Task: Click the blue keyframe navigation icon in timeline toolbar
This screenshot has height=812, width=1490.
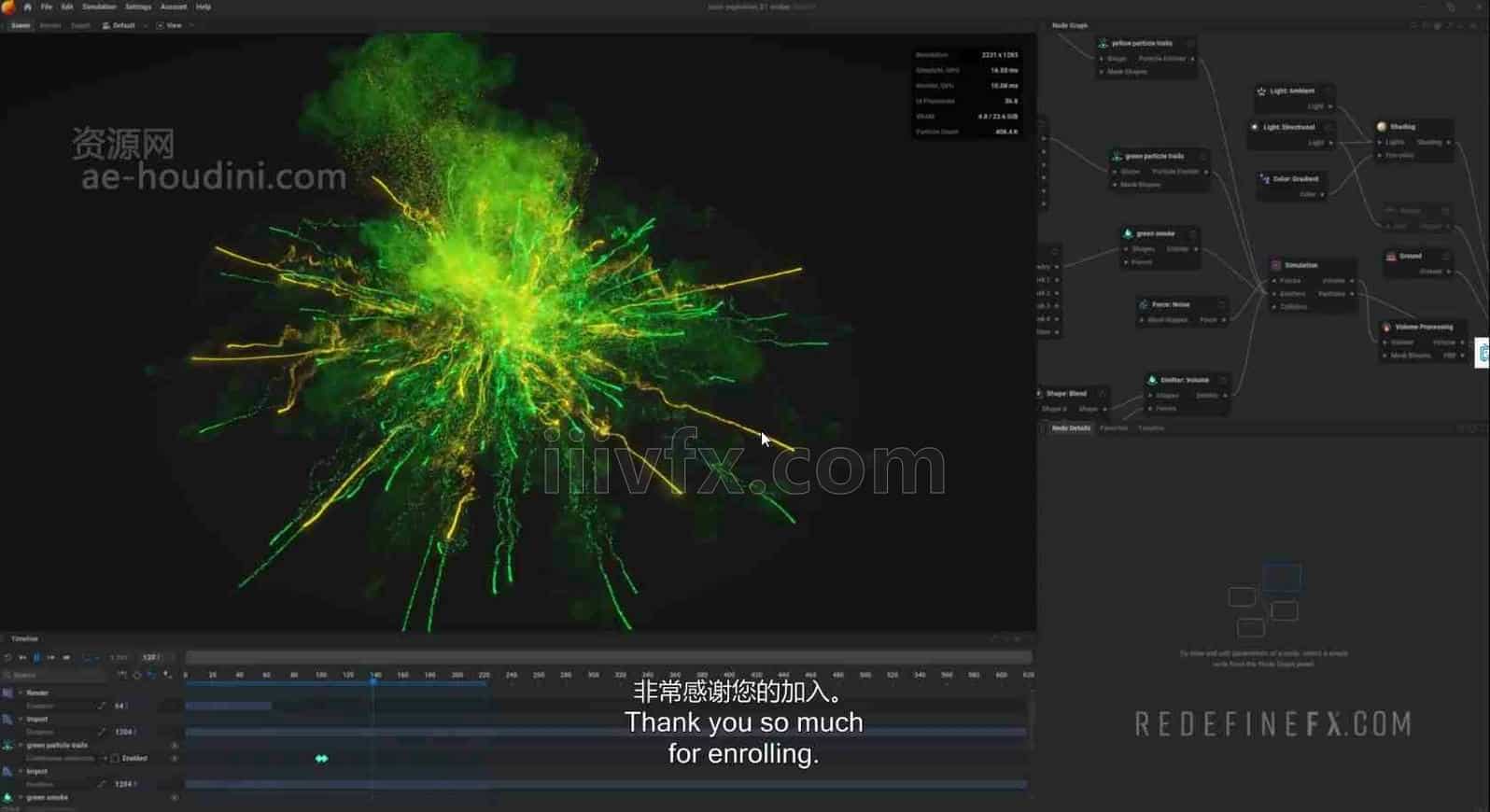Action: (x=152, y=675)
